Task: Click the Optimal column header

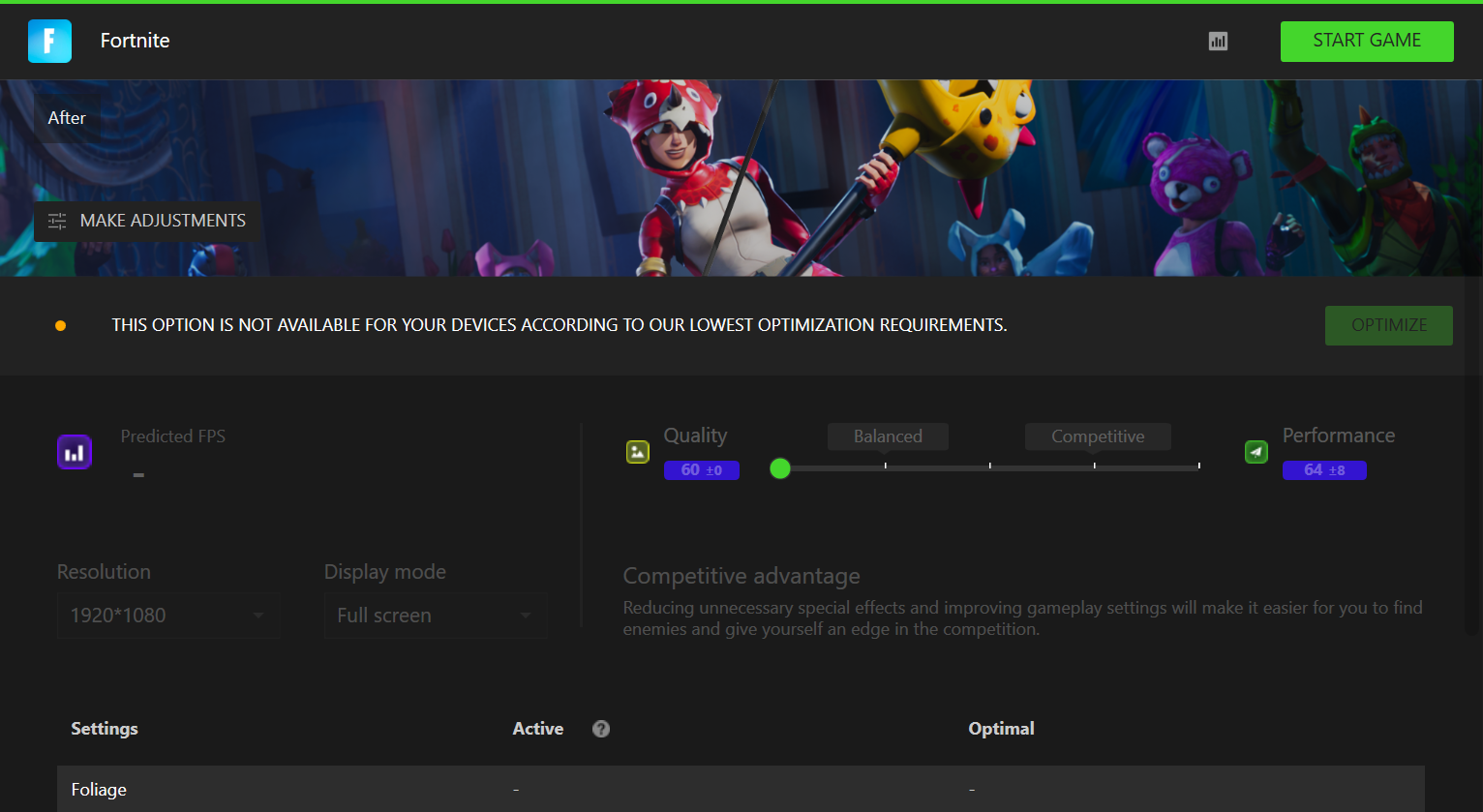Action: 1001,729
